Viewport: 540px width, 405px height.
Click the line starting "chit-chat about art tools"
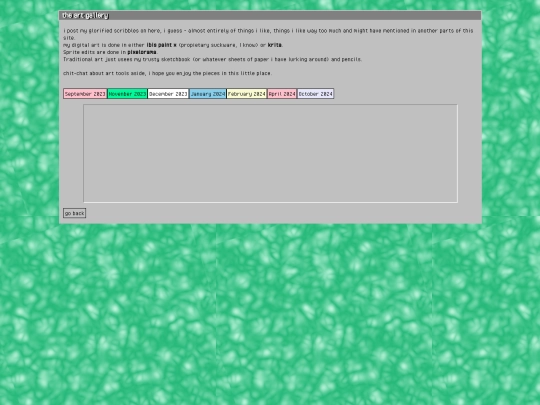tap(167, 73)
